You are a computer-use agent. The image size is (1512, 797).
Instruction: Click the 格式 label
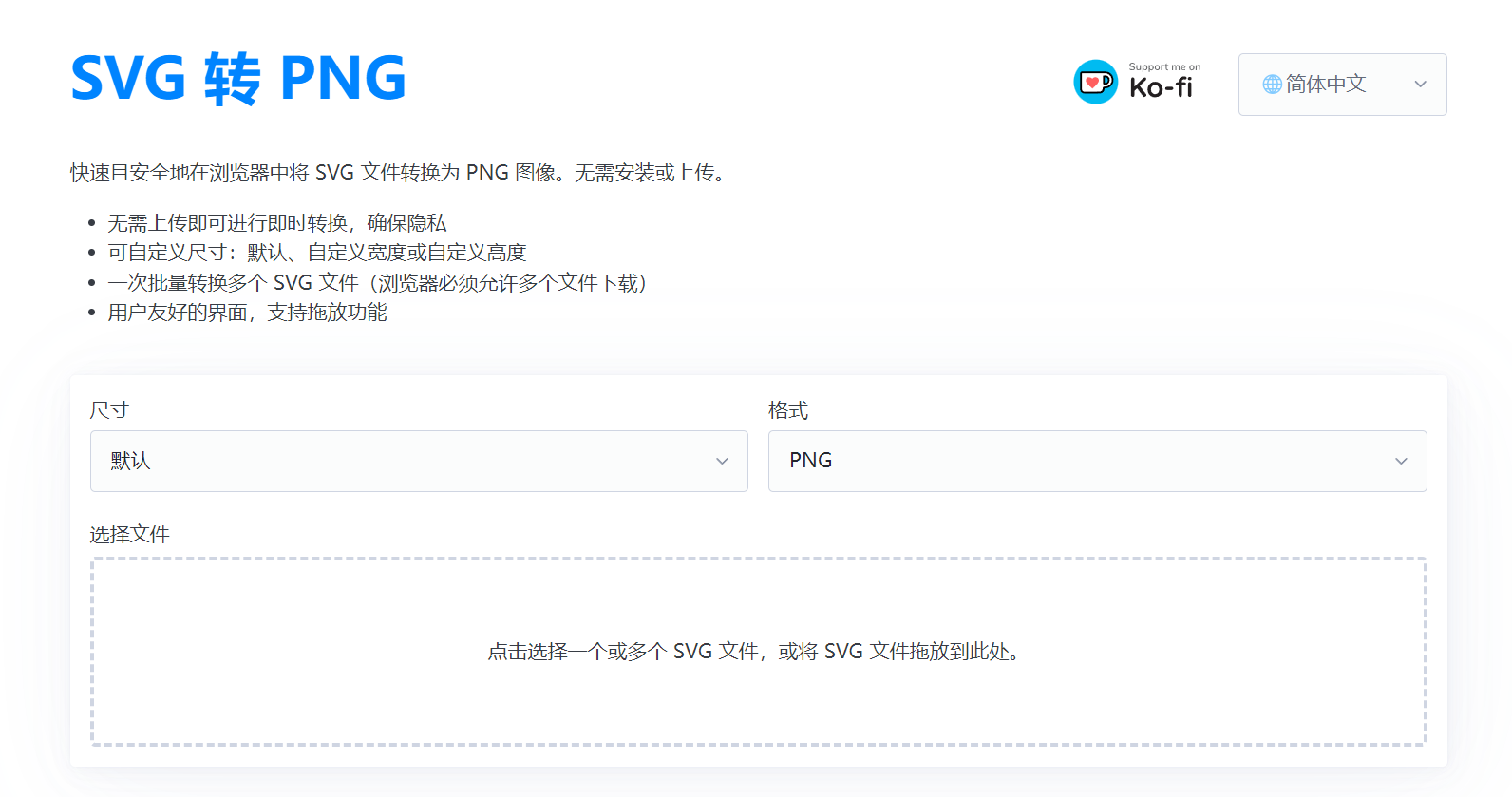point(788,410)
